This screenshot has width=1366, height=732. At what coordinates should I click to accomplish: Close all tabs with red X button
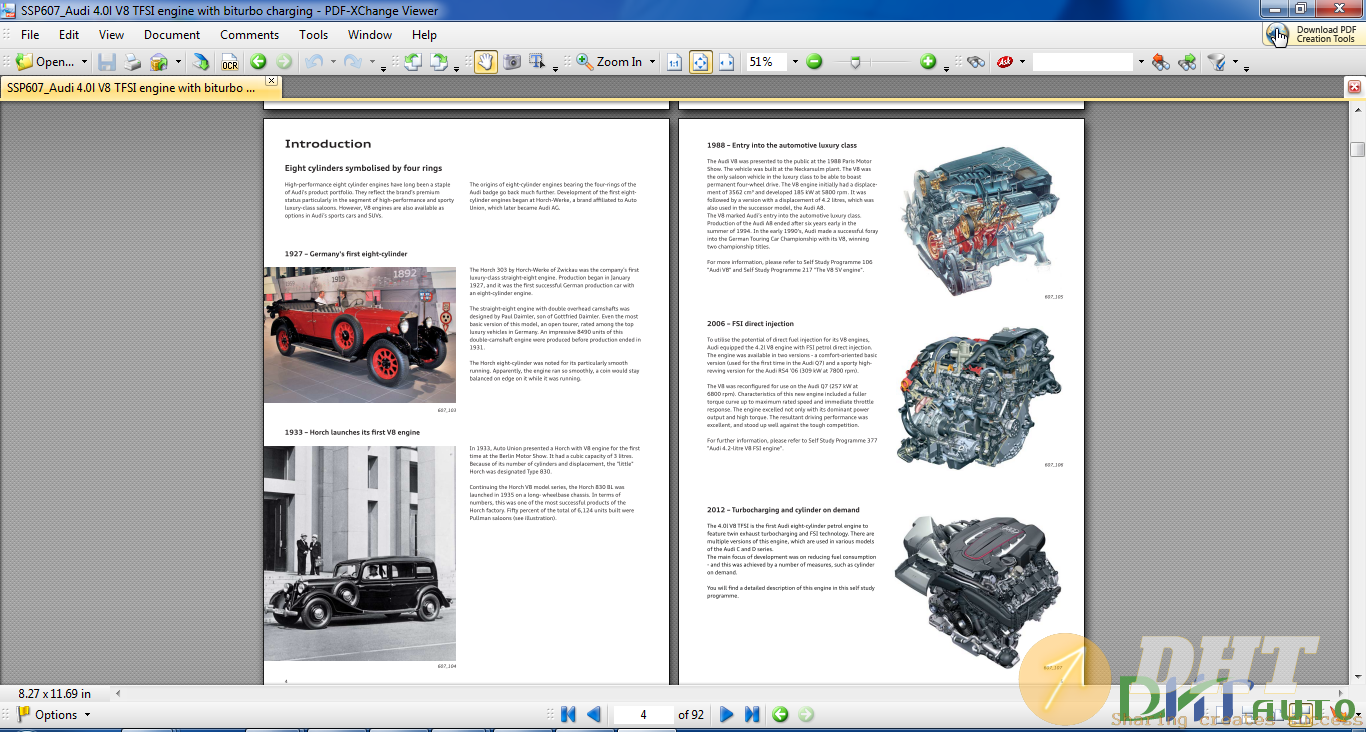1355,88
